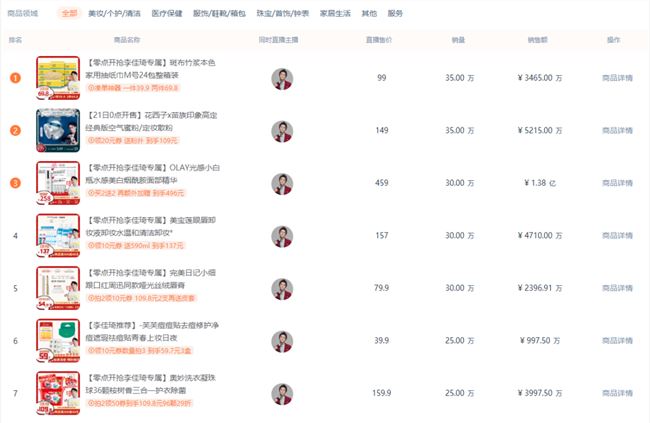Open the 花西子 air powder thumbnail
Screen dimensions: 650x423
tap(58, 131)
